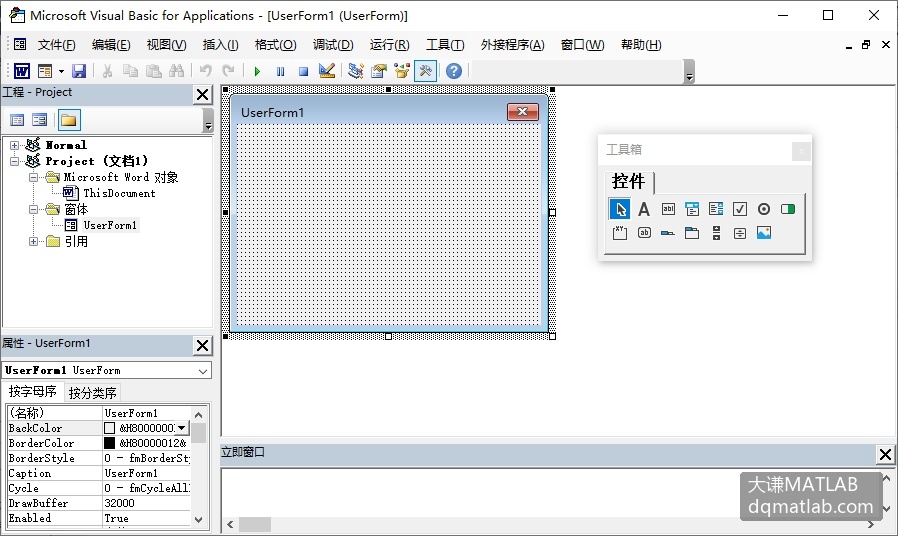Toggle Folders icon in Project panel

(69, 120)
